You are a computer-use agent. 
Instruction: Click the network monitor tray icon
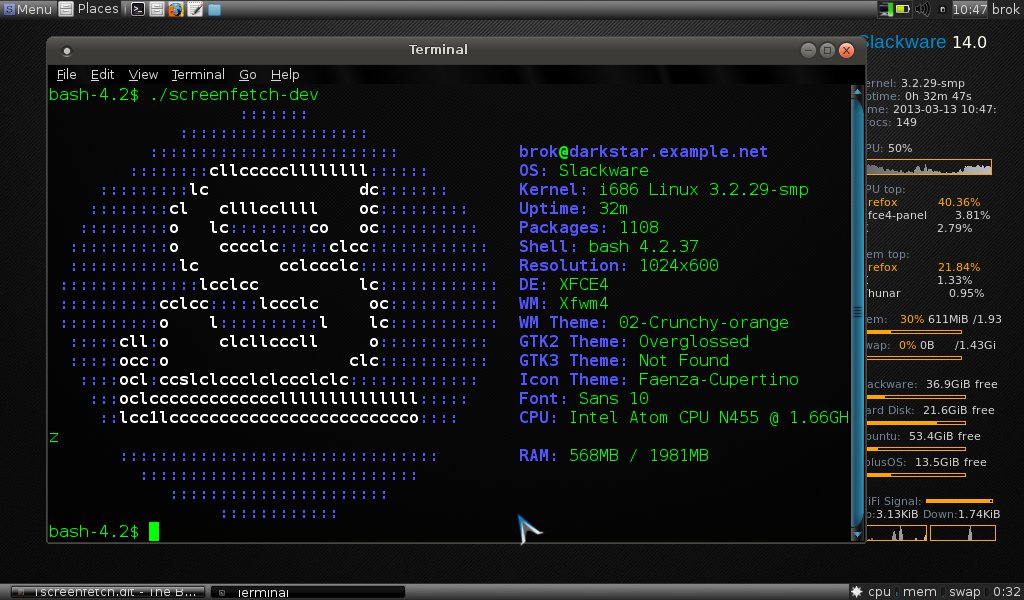(886, 9)
